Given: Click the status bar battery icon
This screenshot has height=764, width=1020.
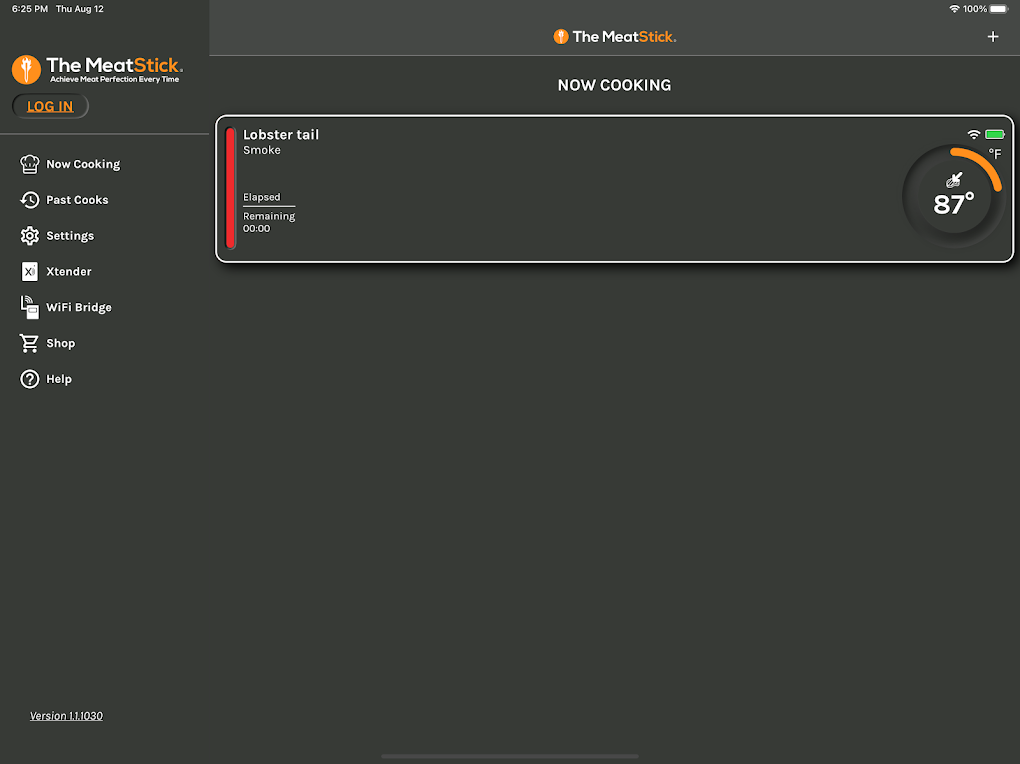Looking at the screenshot, I should [999, 9].
